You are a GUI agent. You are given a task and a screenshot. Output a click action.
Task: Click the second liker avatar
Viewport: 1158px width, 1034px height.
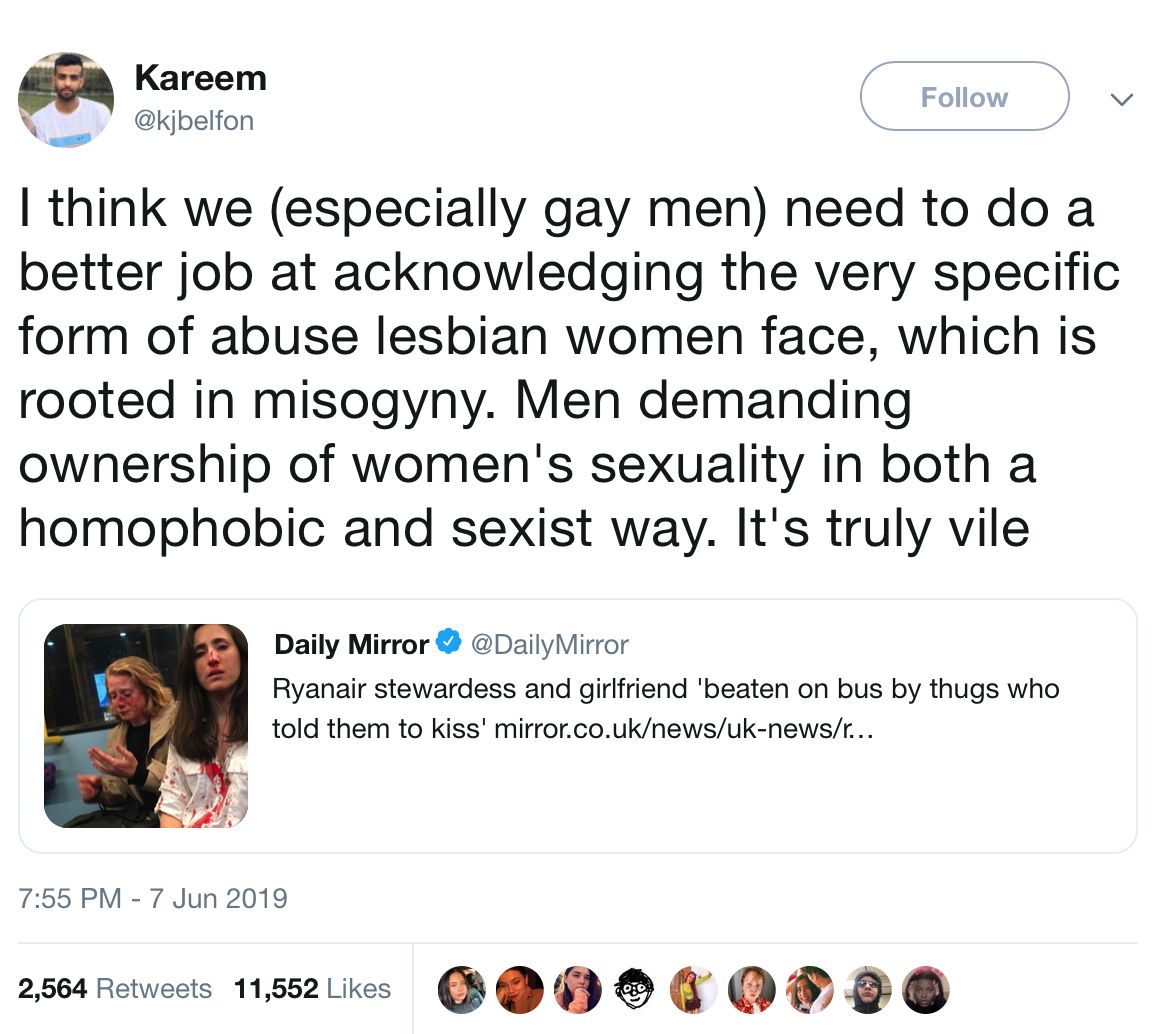coord(520,989)
